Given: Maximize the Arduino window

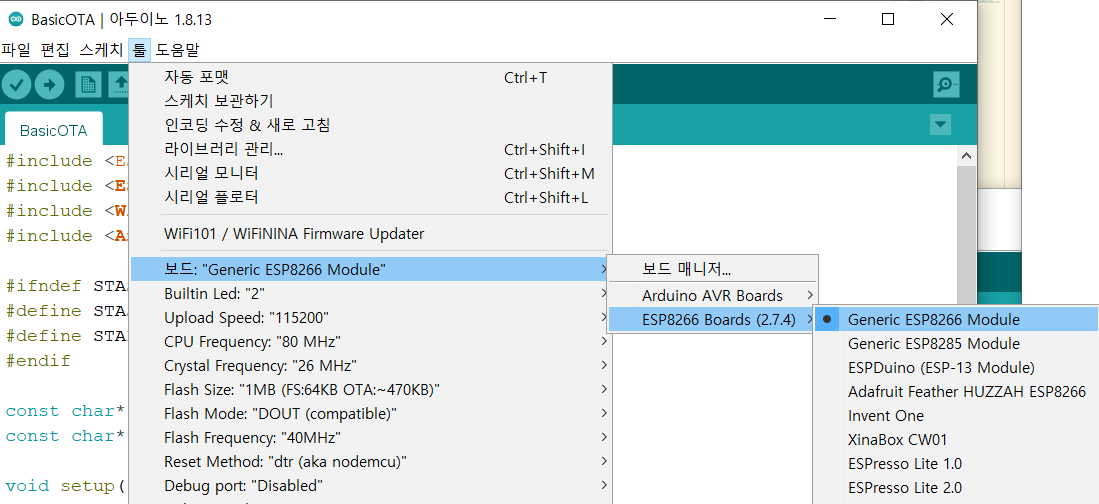Looking at the screenshot, I should (x=887, y=20).
